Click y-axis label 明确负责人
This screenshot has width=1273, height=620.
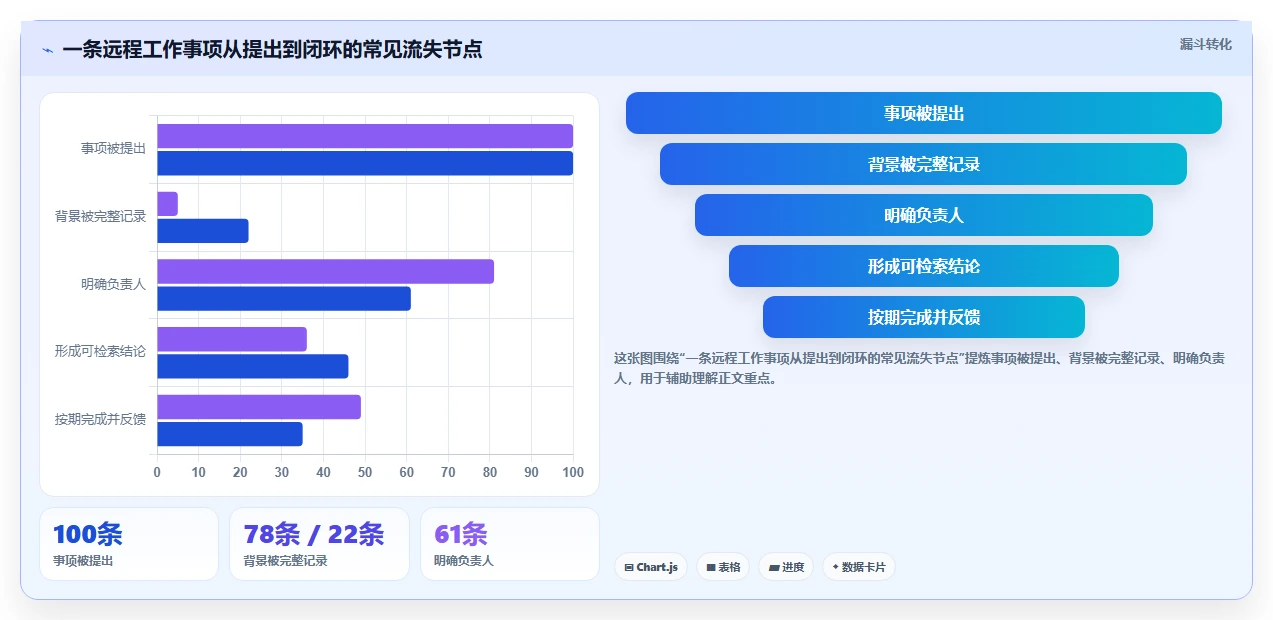tap(113, 284)
